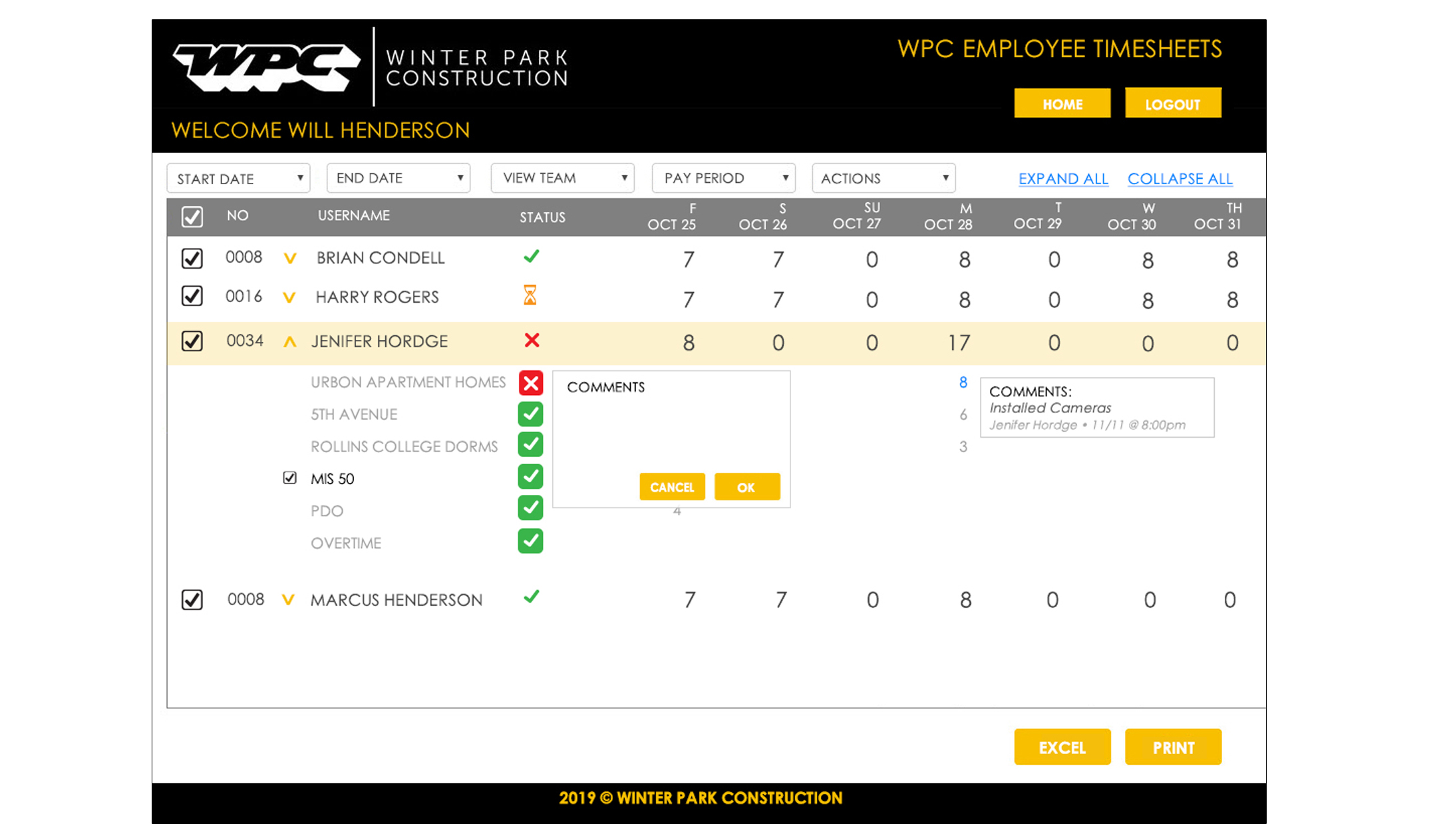
Task: Click red X status for Urbon Apartment Homes
Action: click(x=530, y=383)
